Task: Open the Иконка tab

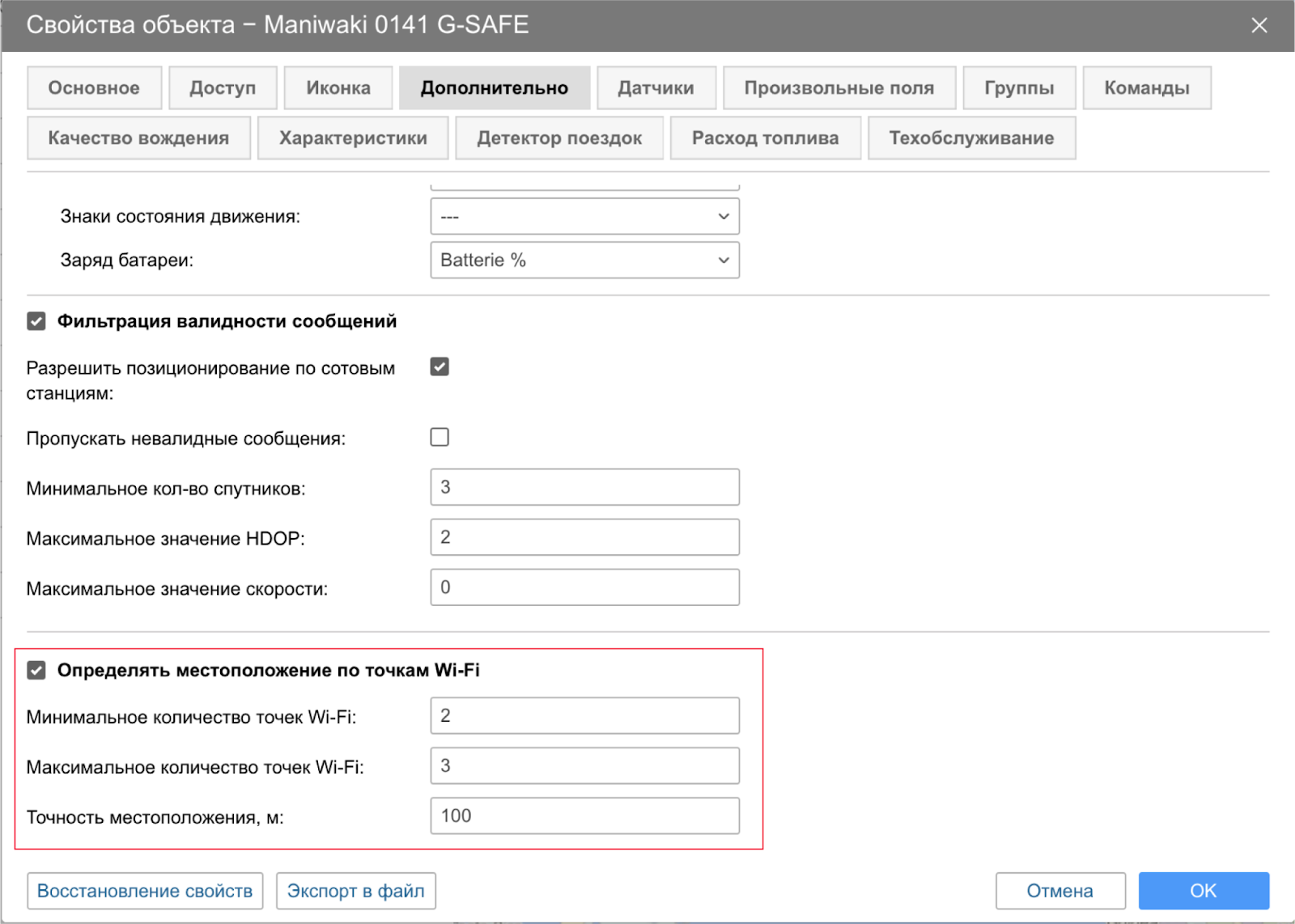Action: pos(338,88)
